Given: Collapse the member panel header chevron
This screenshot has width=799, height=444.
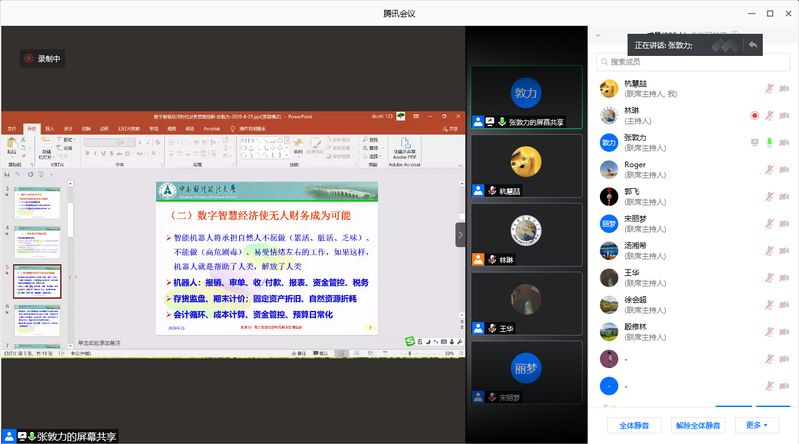Looking at the screenshot, I should point(598,36).
